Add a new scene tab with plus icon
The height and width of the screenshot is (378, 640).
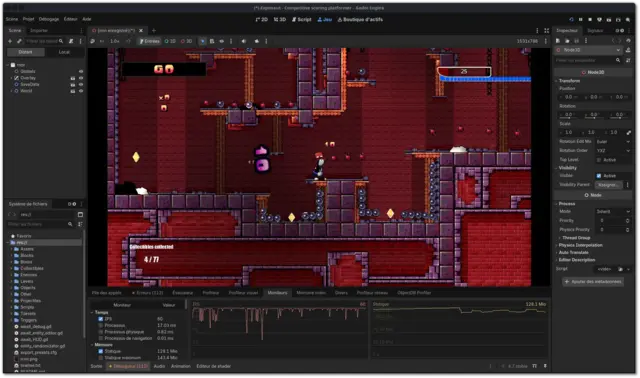point(154,30)
